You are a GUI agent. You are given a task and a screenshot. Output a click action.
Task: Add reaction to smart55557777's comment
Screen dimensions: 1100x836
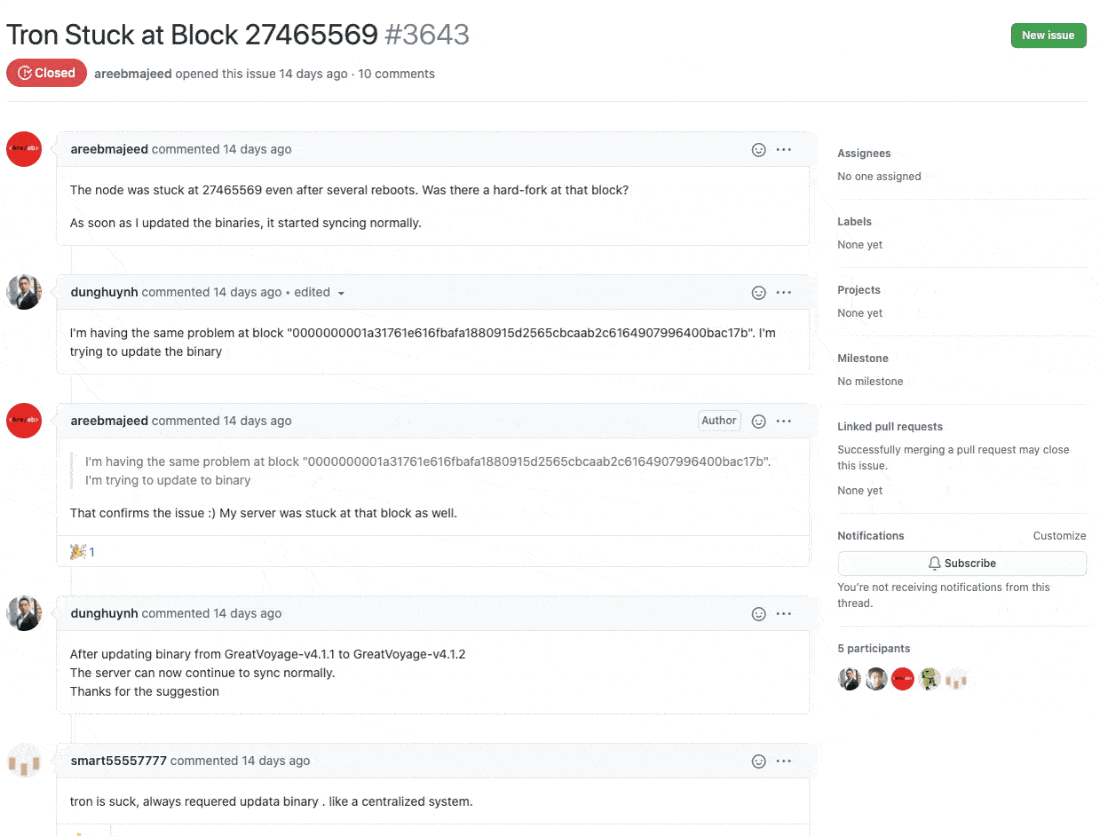(x=758, y=761)
